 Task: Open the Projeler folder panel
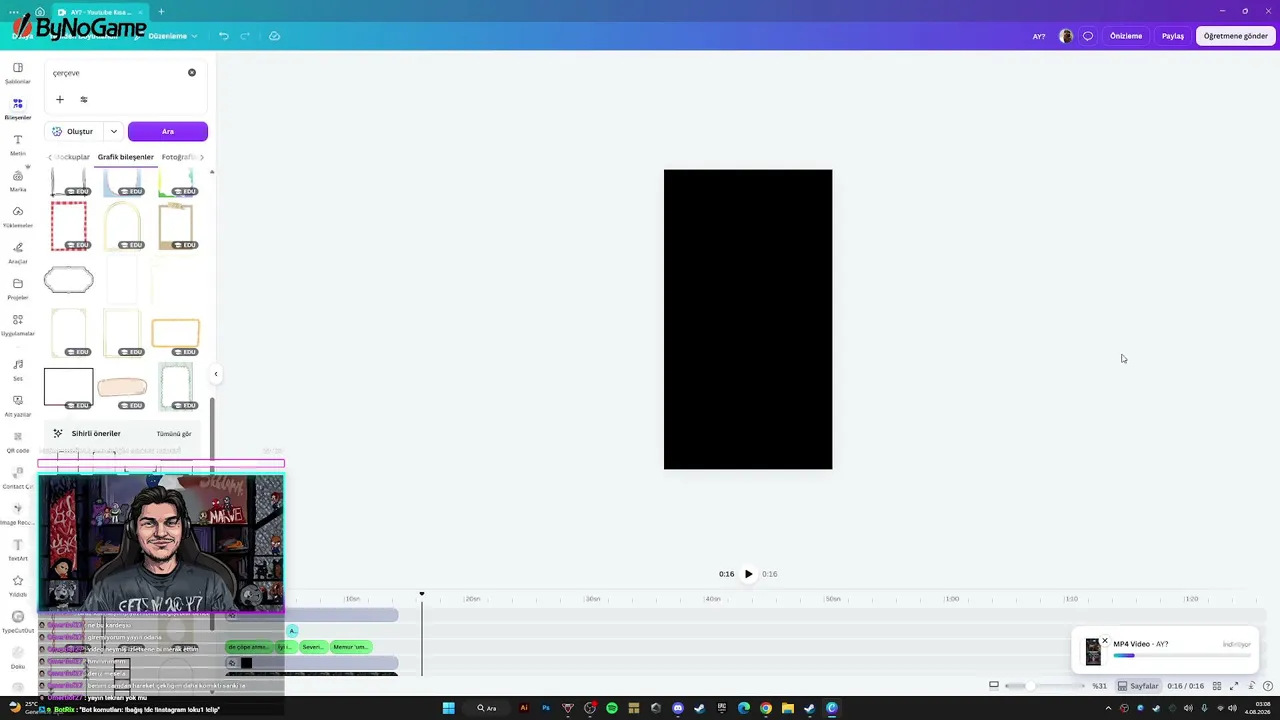pos(18,289)
